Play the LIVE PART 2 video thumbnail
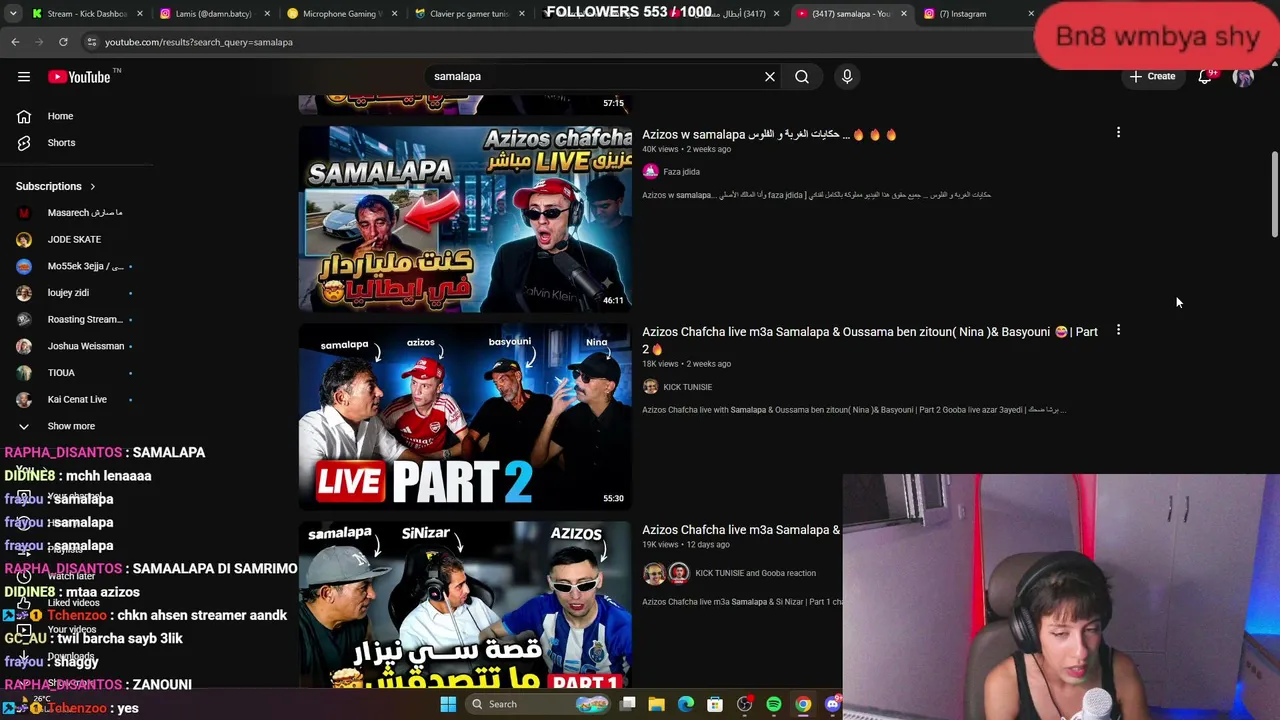This screenshot has width=1280, height=720. tap(465, 416)
